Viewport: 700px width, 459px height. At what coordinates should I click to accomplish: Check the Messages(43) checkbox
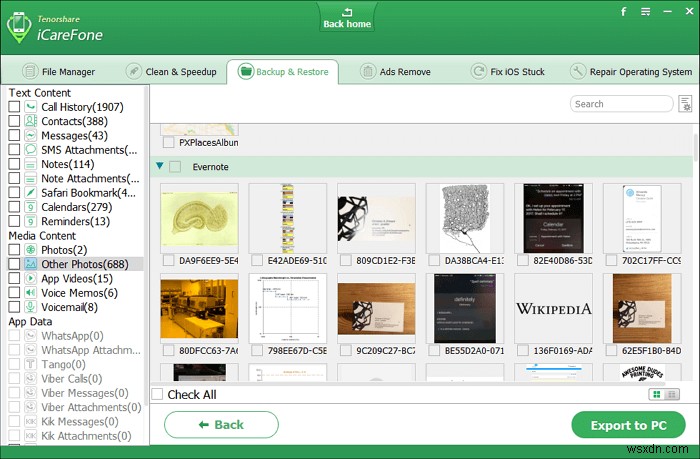(x=14, y=135)
